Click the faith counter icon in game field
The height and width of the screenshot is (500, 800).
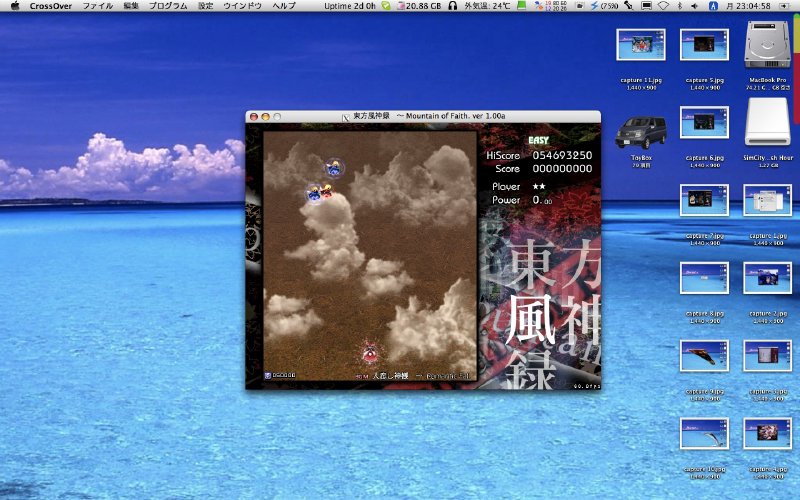[x=267, y=376]
